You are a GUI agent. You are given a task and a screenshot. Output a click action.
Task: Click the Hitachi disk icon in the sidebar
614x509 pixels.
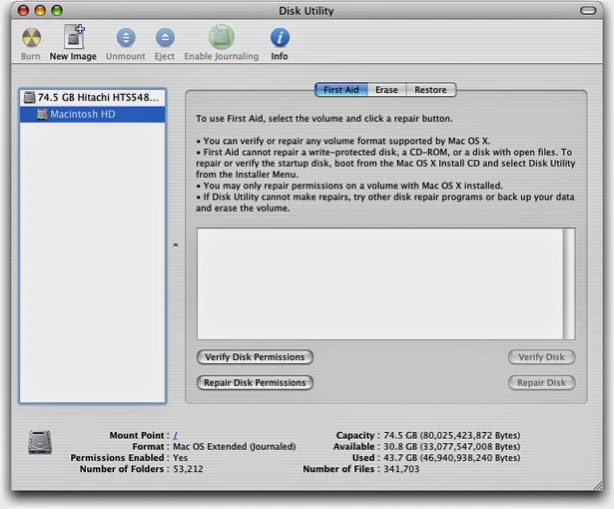click(x=29, y=97)
